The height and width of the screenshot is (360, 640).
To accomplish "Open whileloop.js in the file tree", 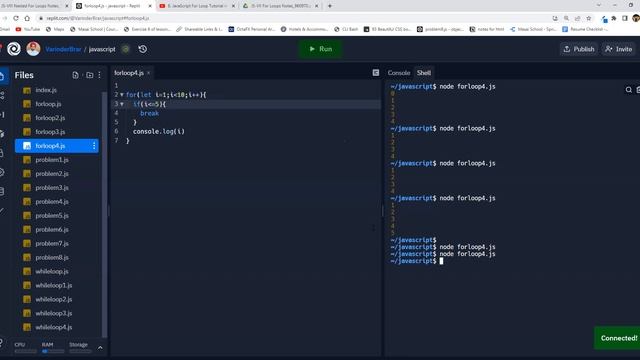I will [57, 271].
